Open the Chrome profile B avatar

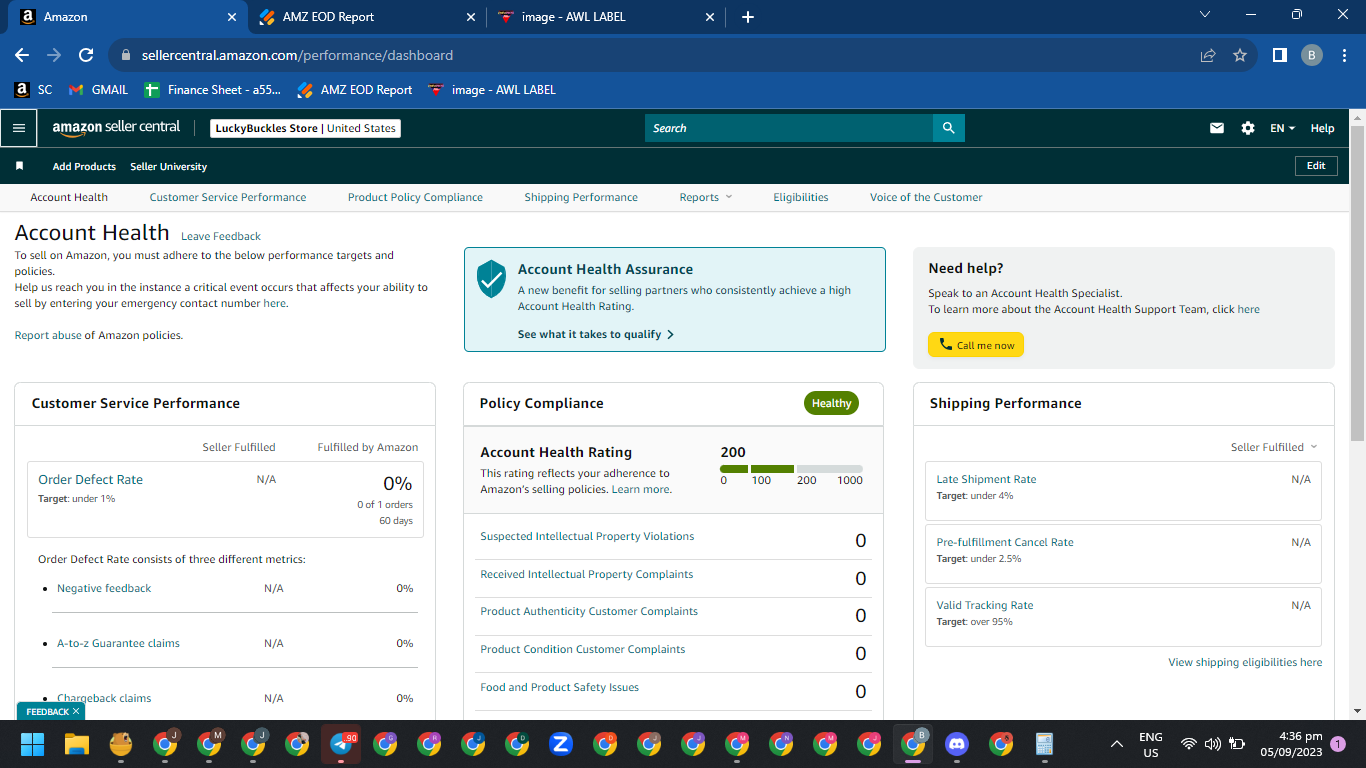pos(1312,55)
